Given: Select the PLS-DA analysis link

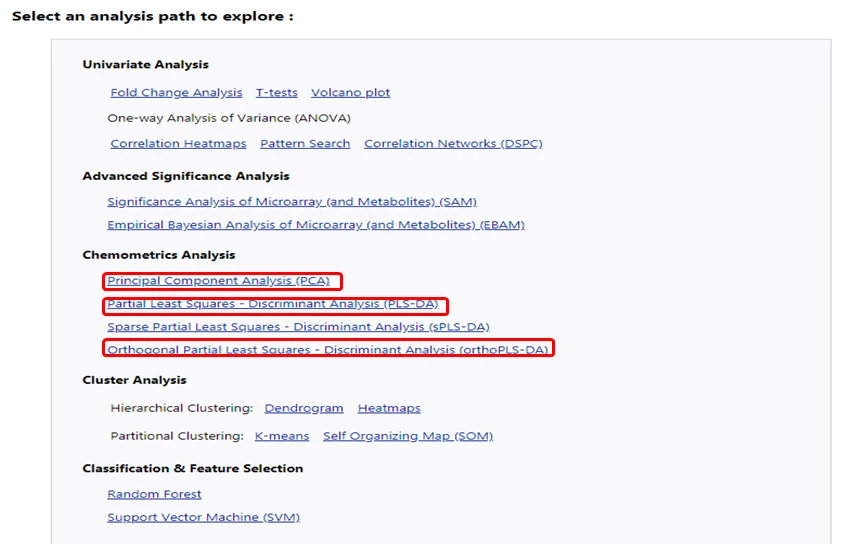Looking at the screenshot, I should 272,304.
